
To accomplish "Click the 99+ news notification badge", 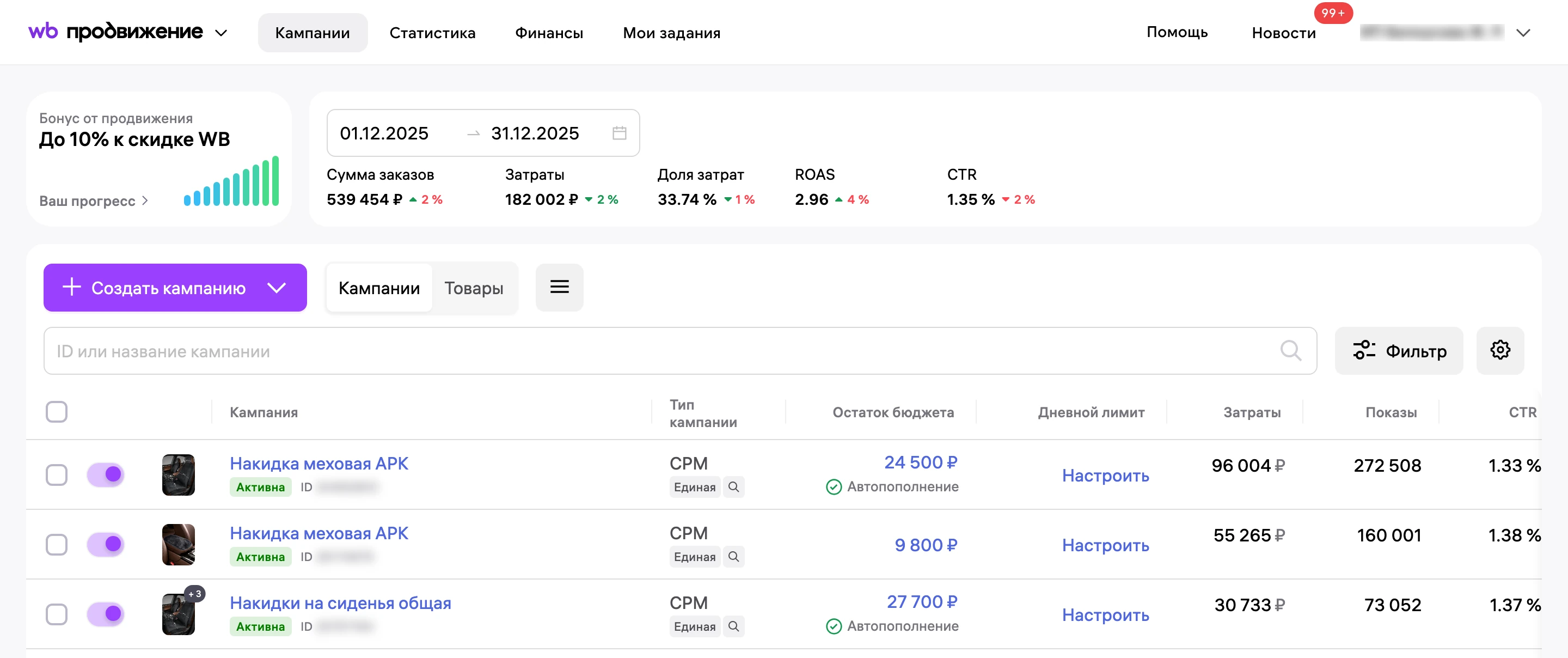I will 1332,13.
